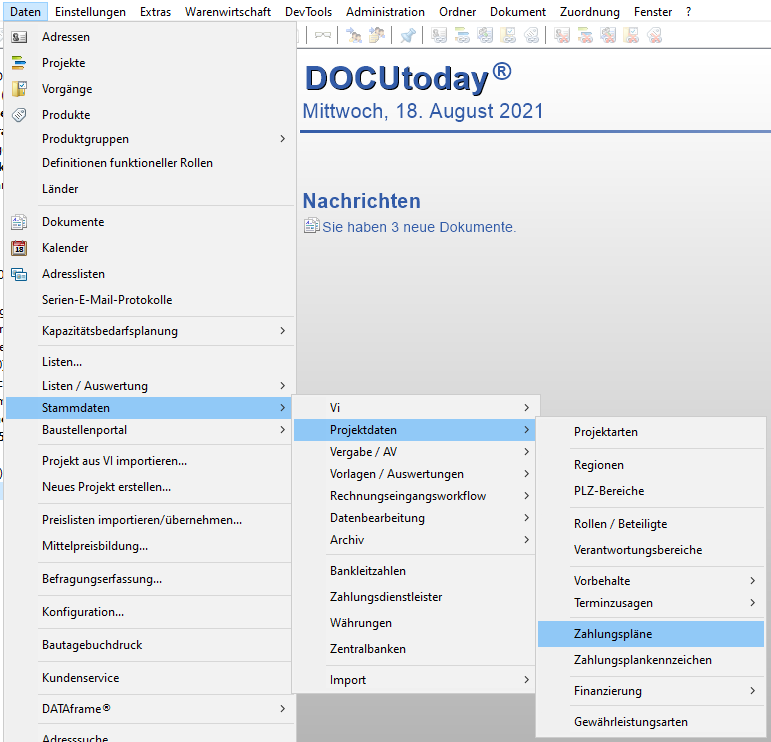Screen dimensions: 771x742
Task: Click the Kalender icon showing 18
Action: (x=19, y=248)
